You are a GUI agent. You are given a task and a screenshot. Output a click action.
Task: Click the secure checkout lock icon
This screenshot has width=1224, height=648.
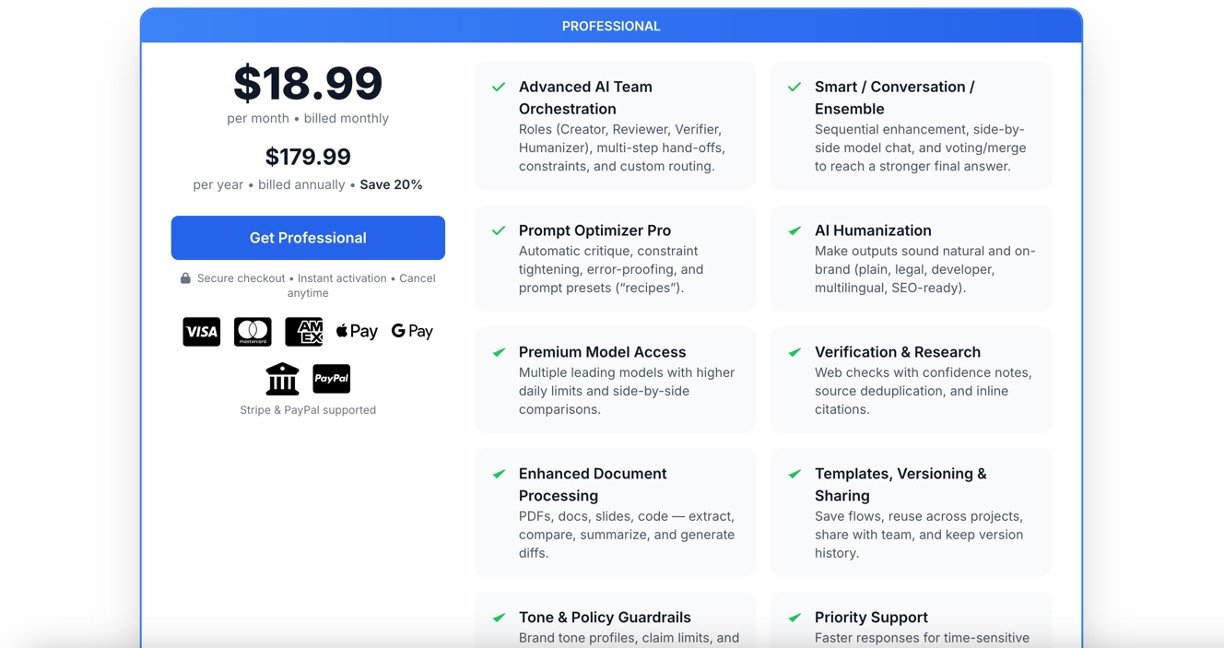click(185, 279)
